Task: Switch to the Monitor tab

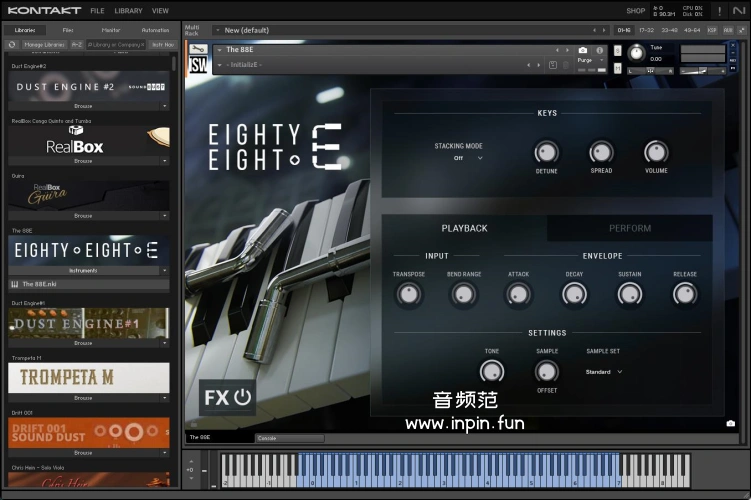Action: click(111, 30)
